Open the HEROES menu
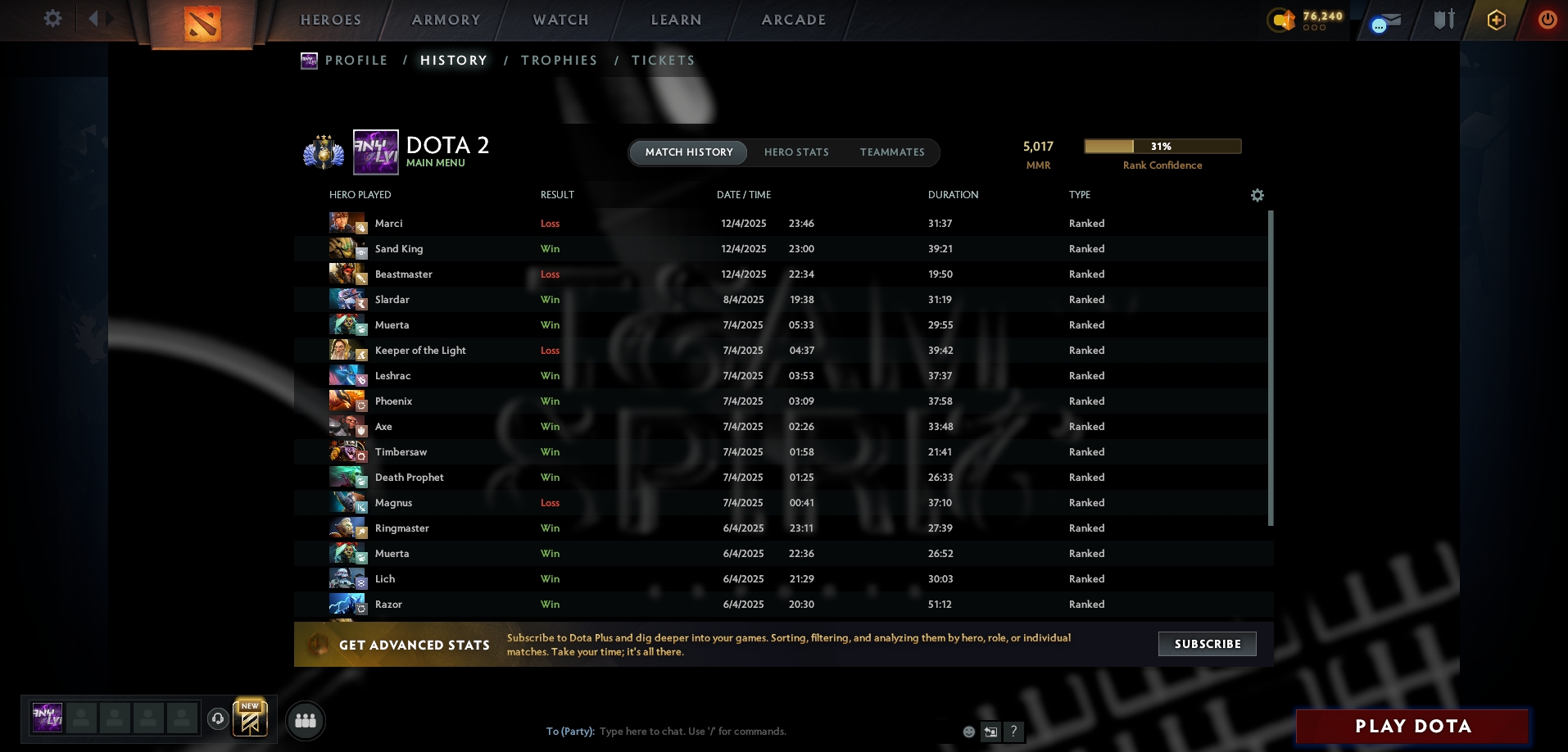This screenshot has height=752, width=1568. tap(331, 20)
